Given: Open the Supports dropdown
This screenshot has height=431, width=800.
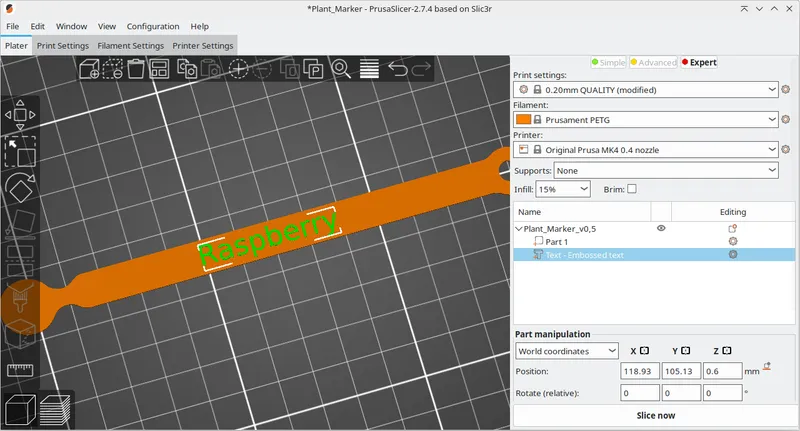Looking at the screenshot, I should click(x=666, y=170).
